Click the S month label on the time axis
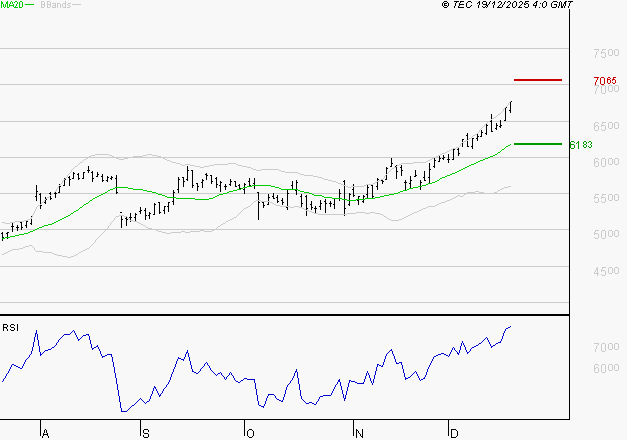This screenshot has height=440, width=627. [146, 434]
